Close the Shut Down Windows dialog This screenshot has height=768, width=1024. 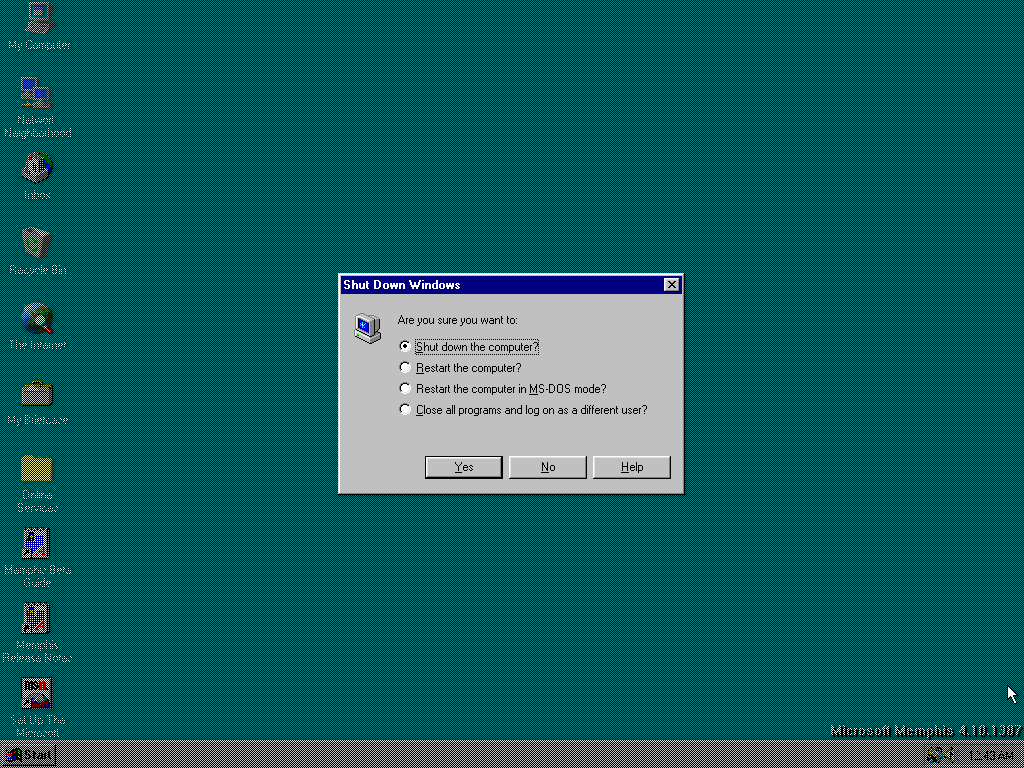coord(671,285)
